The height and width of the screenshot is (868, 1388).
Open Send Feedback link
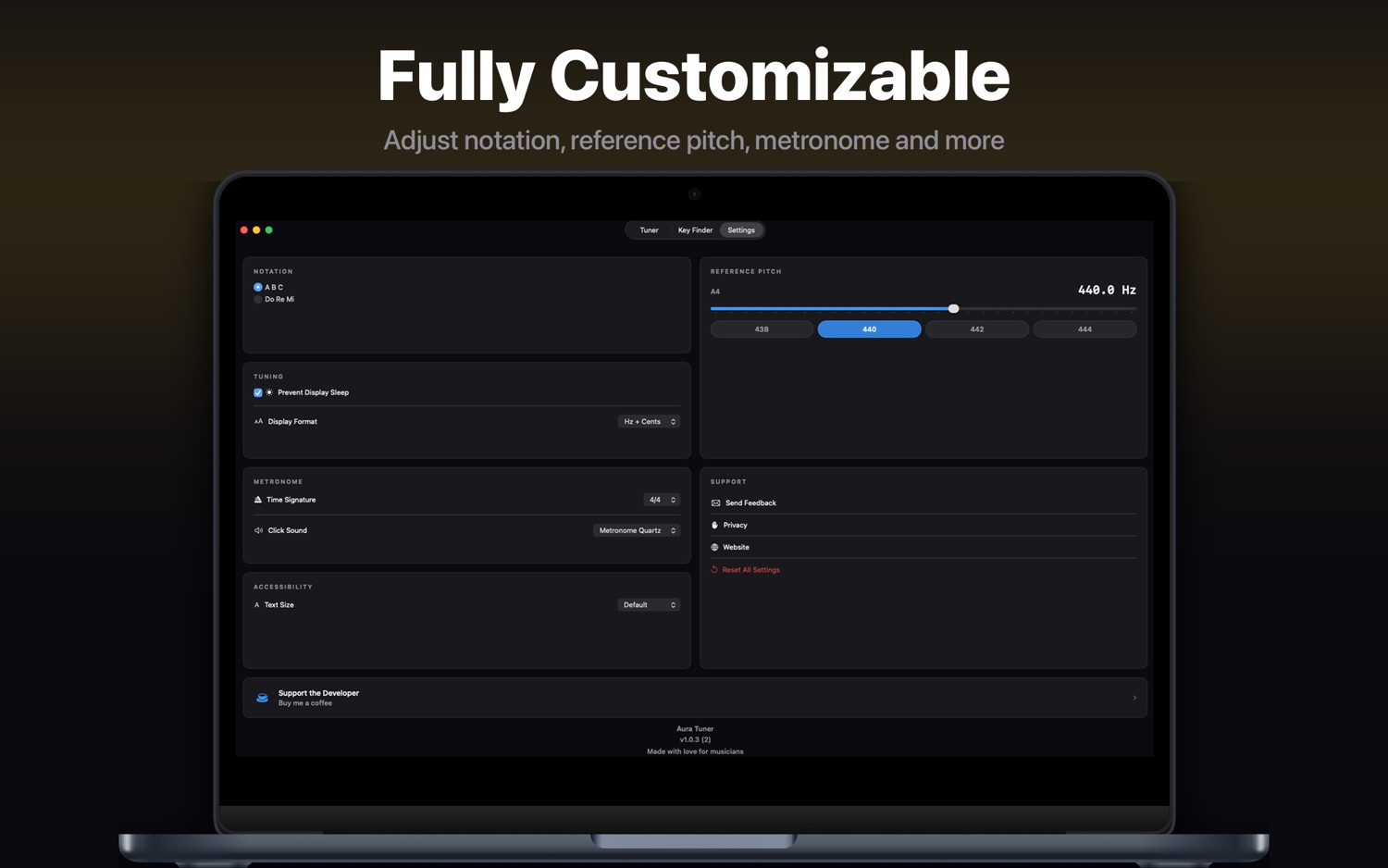750,503
